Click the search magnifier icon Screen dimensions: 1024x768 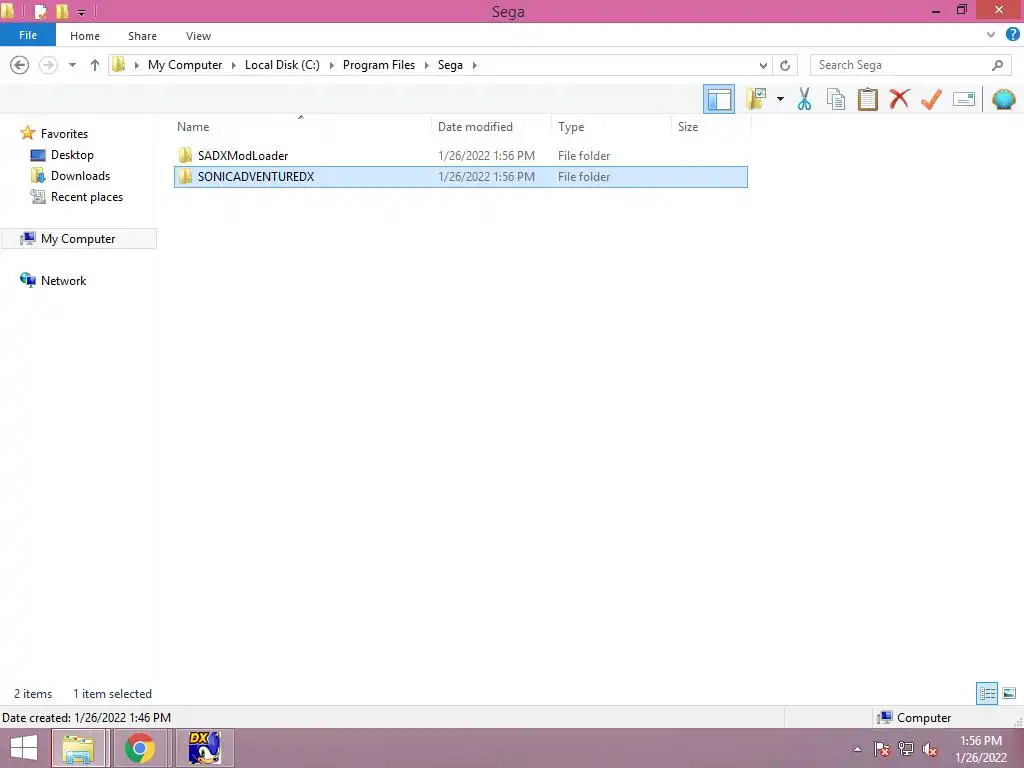click(x=997, y=65)
